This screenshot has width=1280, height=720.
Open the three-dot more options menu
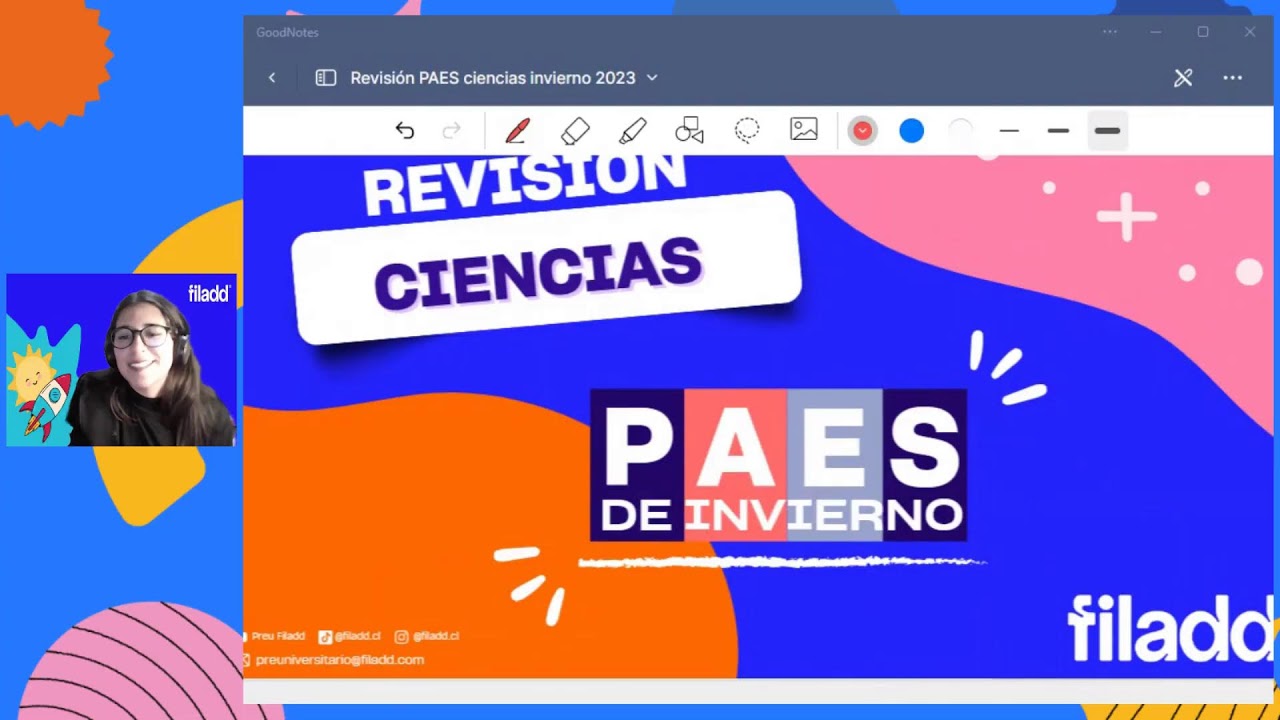click(x=1232, y=78)
